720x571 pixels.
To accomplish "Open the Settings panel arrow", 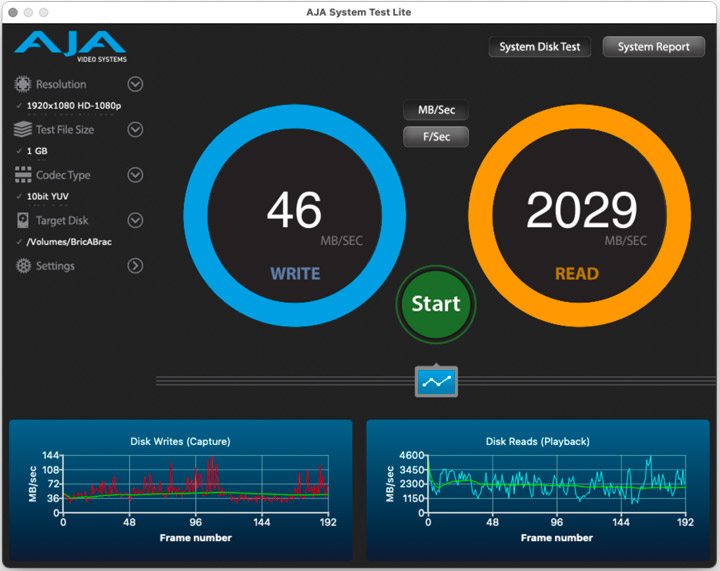I will pos(135,265).
